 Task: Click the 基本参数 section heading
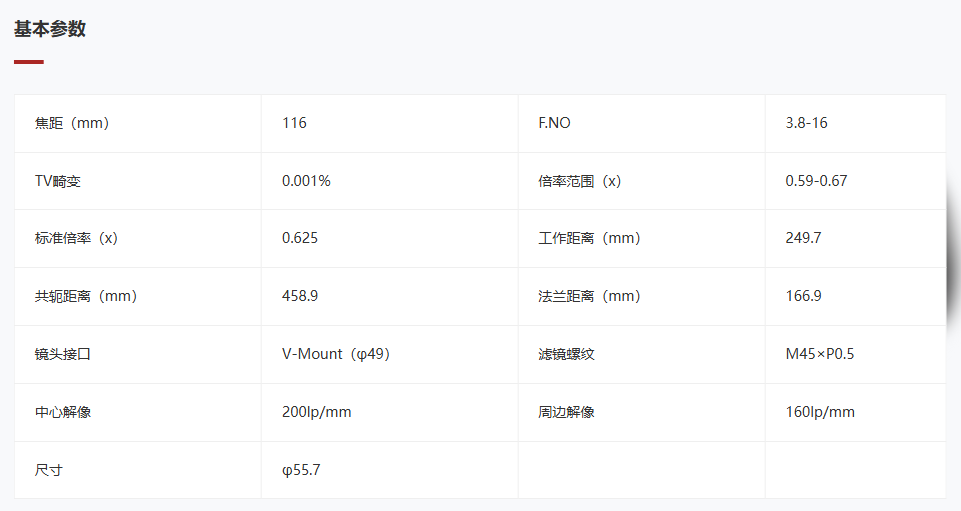(x=50, y=29)
